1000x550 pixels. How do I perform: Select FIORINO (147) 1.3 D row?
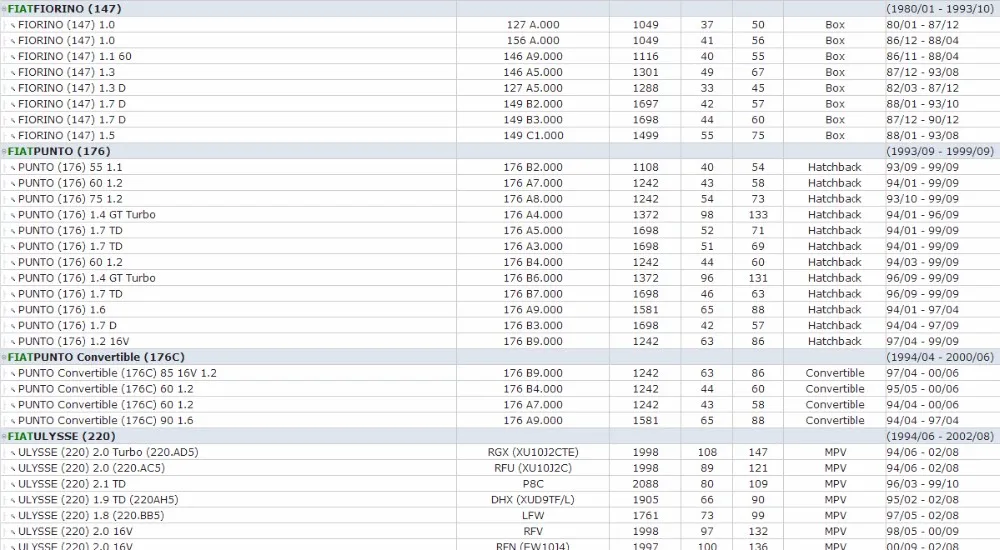[x=500, y=88]
